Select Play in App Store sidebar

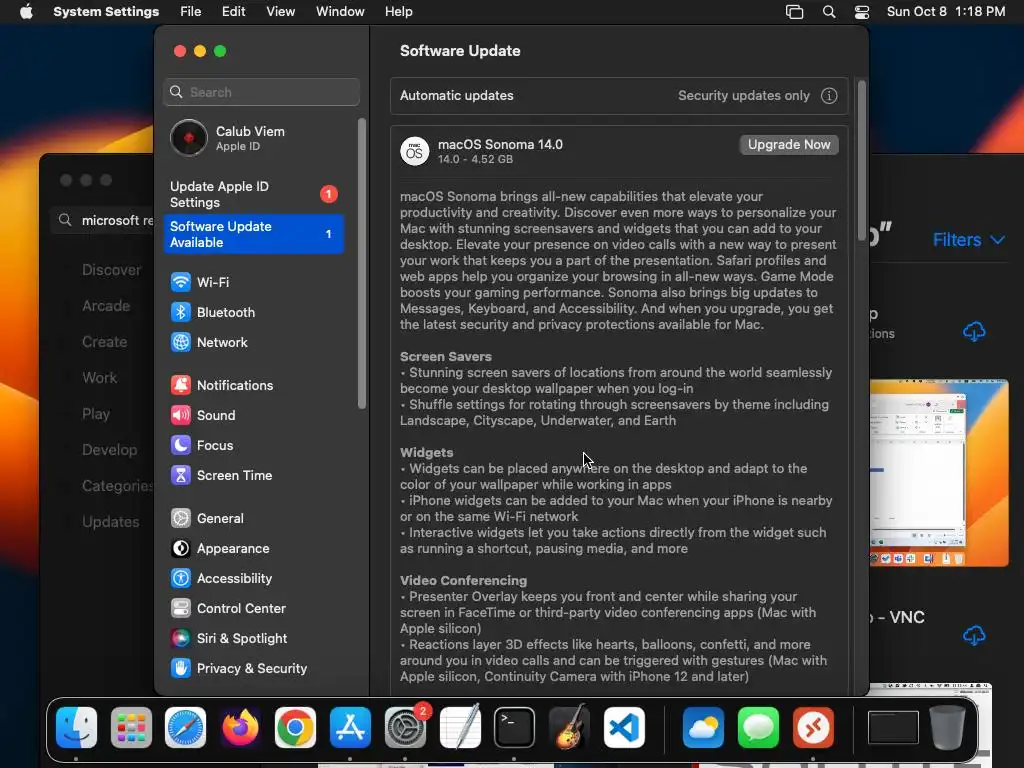(95, 414)
